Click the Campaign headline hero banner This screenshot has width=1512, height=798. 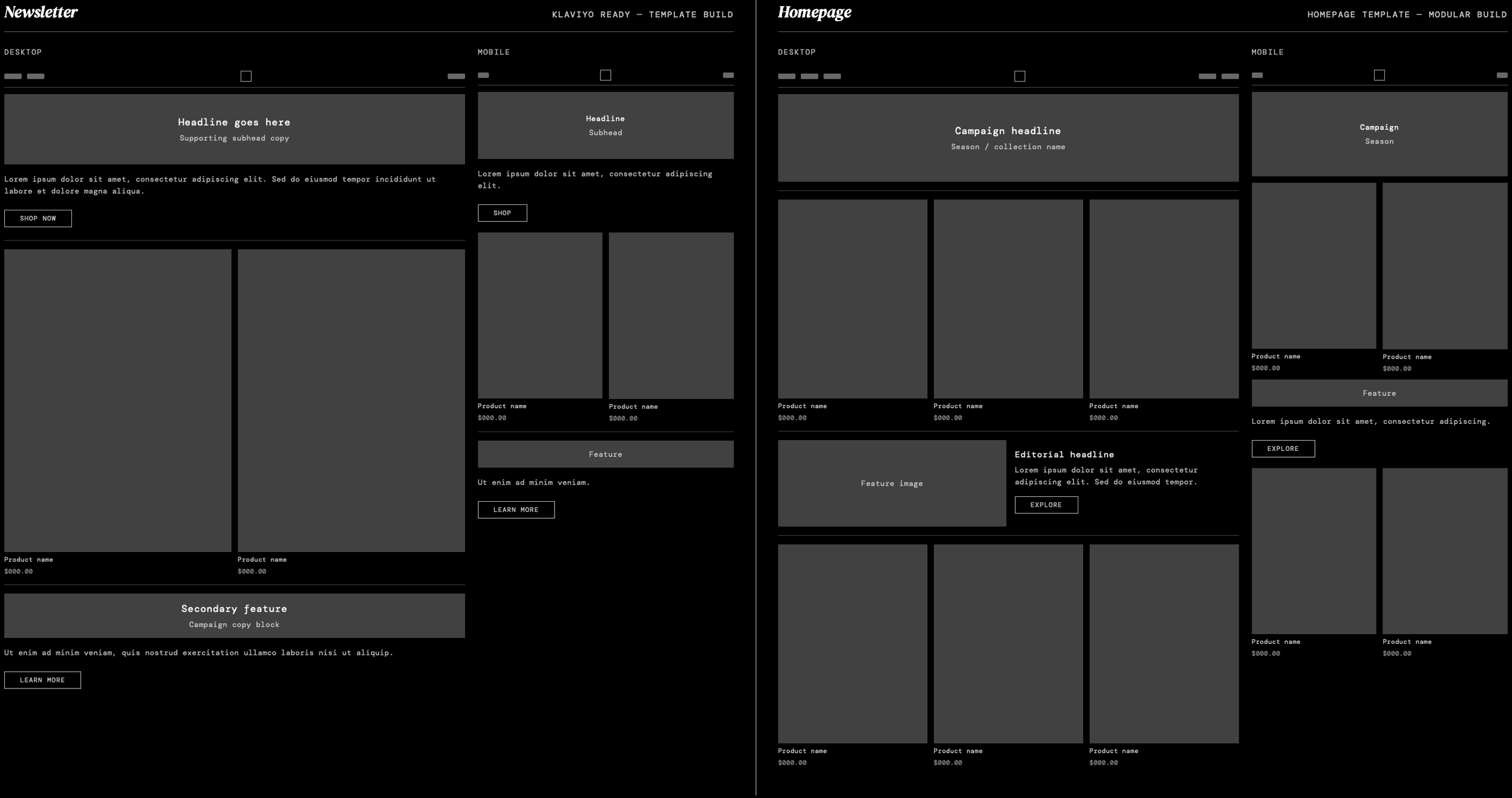[x=1008, y=138]
